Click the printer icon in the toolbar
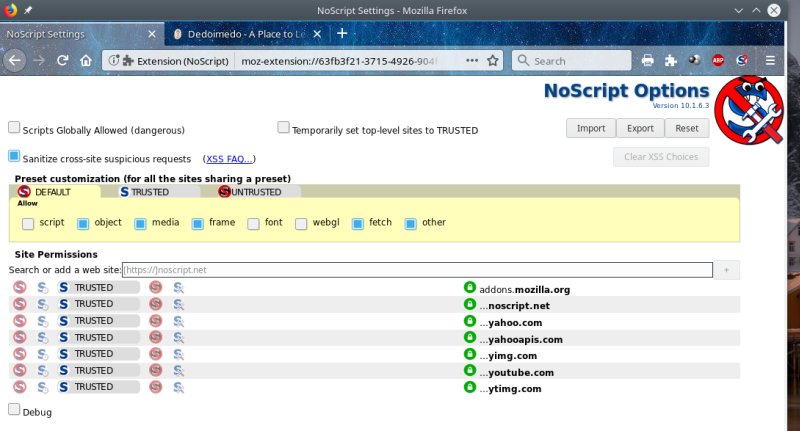This screenshot has height=431, width=800. pos(647,60)
